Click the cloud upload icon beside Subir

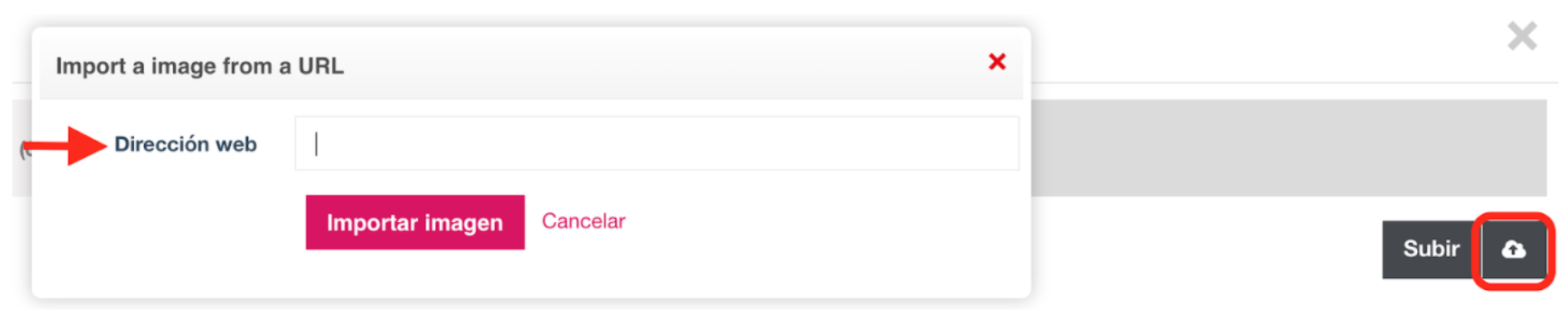click(x=1513, y=250)
